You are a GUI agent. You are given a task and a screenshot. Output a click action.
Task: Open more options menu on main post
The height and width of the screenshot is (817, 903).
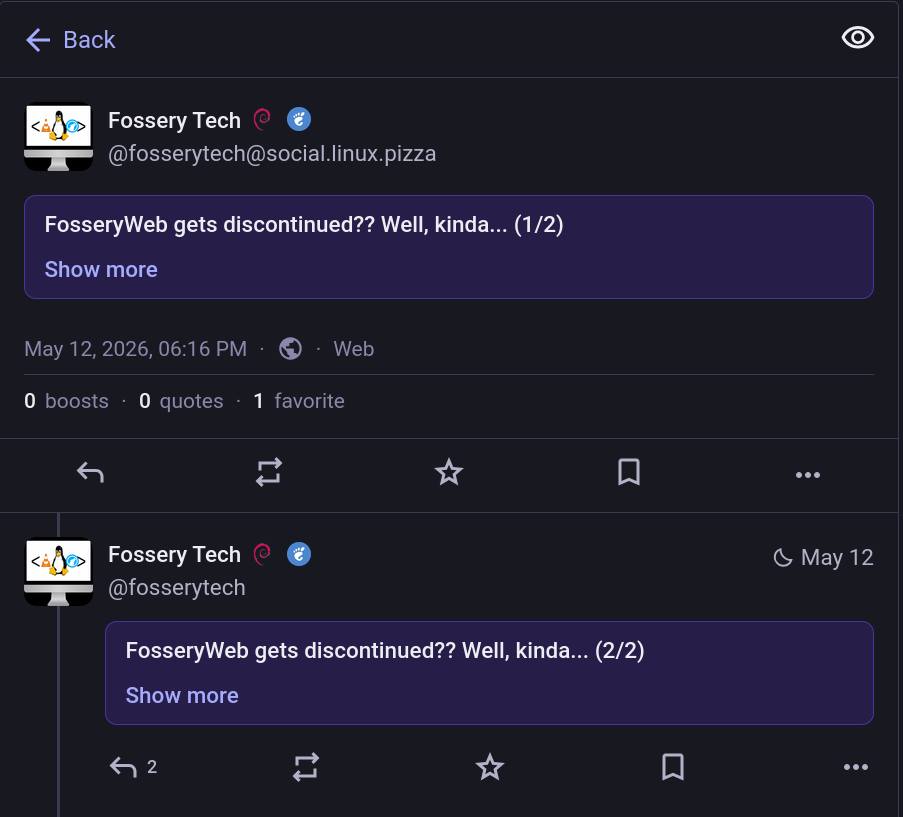807,475
